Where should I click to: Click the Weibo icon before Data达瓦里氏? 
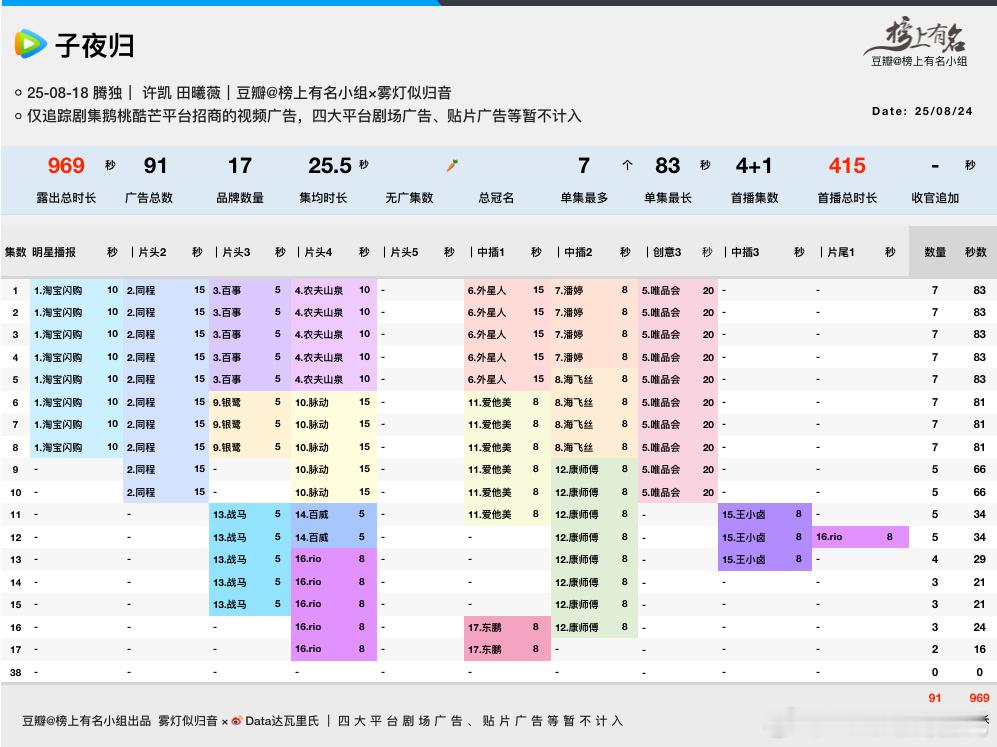pos(237,720)
